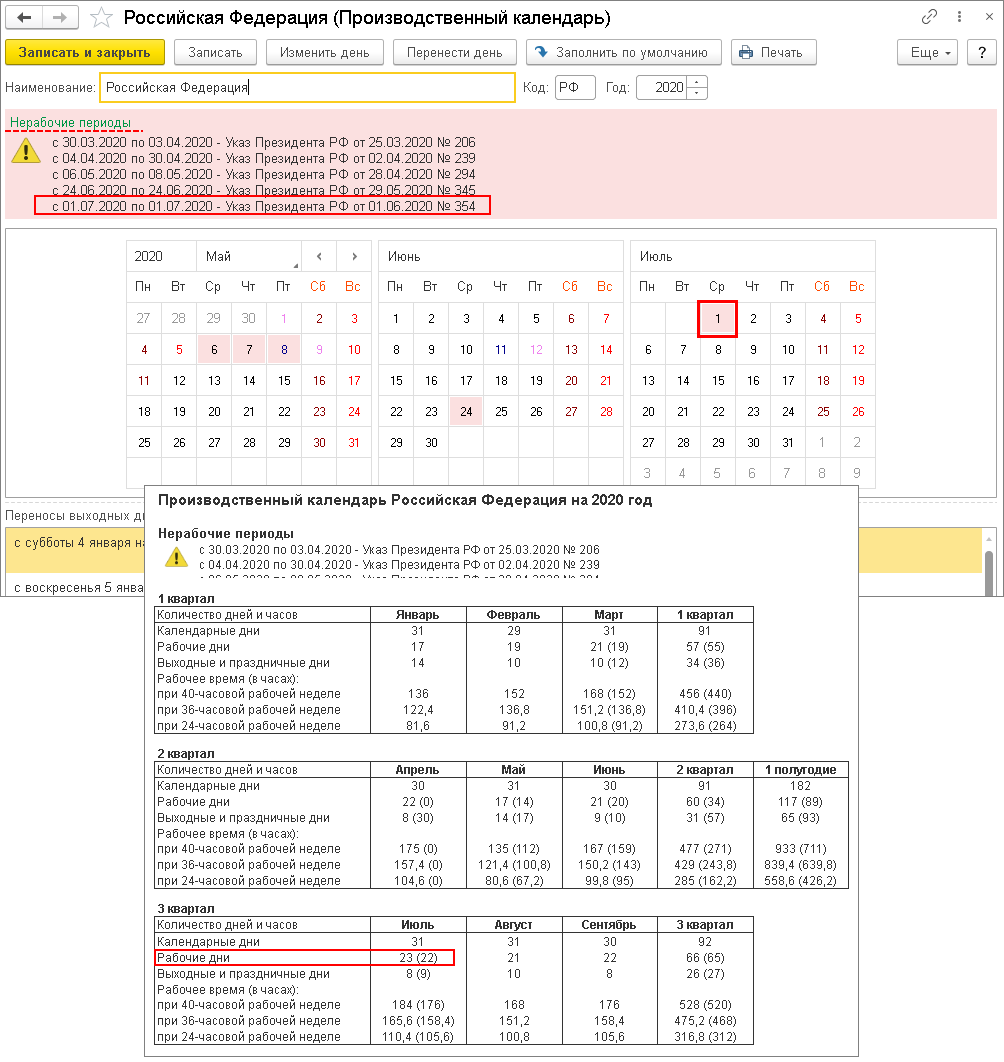
Task: Select the transfer row с субботы 4 января
Action: [76, 550]
